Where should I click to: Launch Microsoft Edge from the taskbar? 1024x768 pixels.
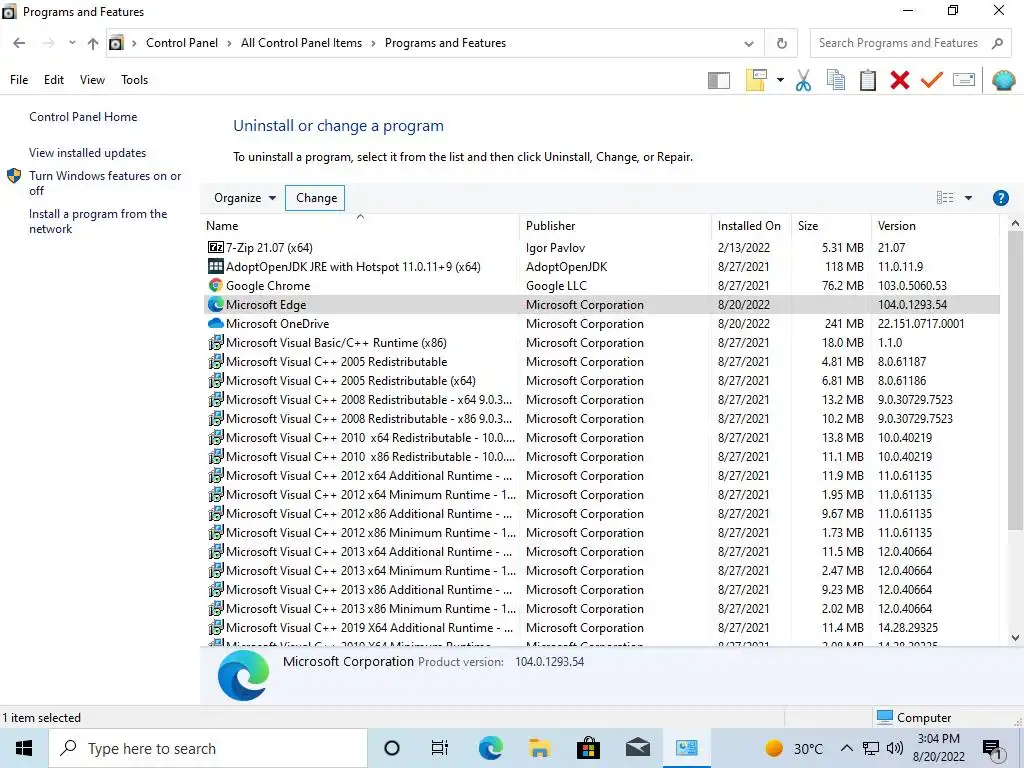[490, 748]
